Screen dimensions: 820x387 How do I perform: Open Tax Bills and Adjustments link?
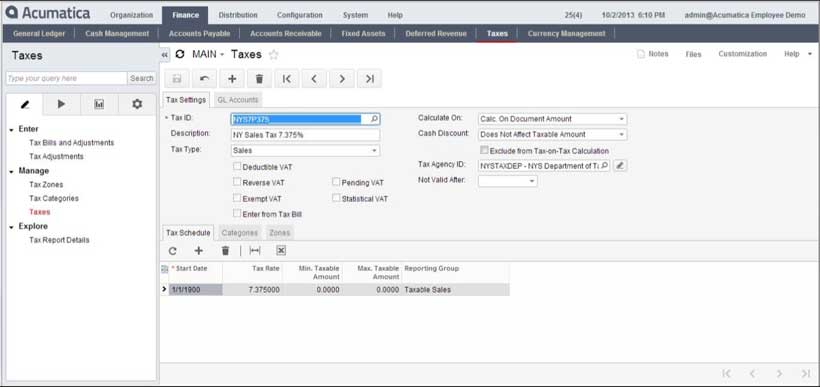[x=72, y=143]
